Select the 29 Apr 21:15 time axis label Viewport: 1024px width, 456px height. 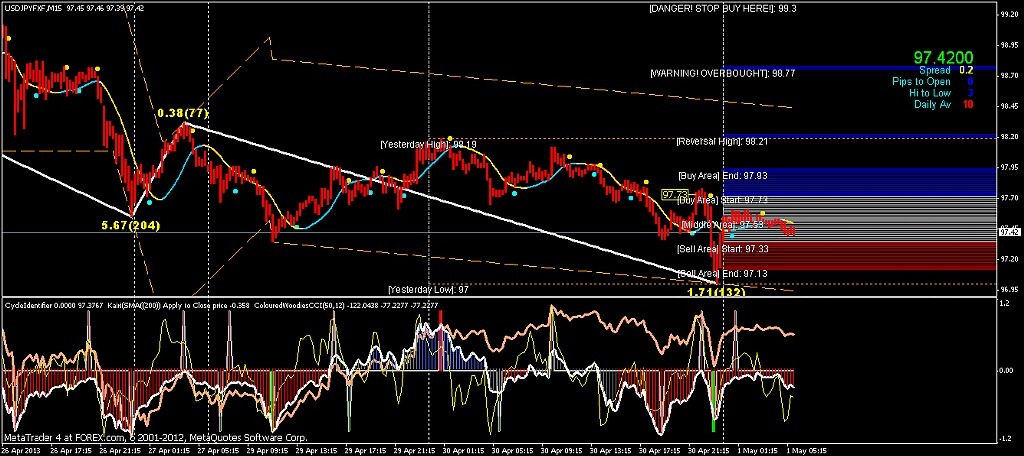pyautogui.click(x=412, y=450)
